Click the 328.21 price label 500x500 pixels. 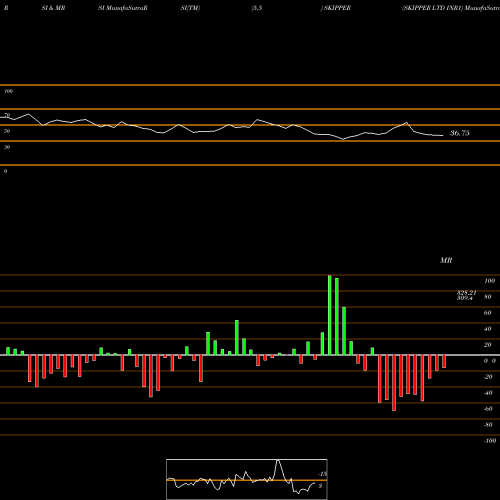pyautogui.click(x=466, y=293)
